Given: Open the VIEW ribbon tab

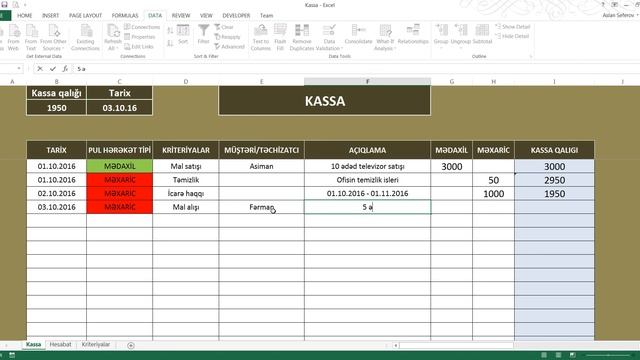Looking at the screenshot, I should tap(206, 16).
